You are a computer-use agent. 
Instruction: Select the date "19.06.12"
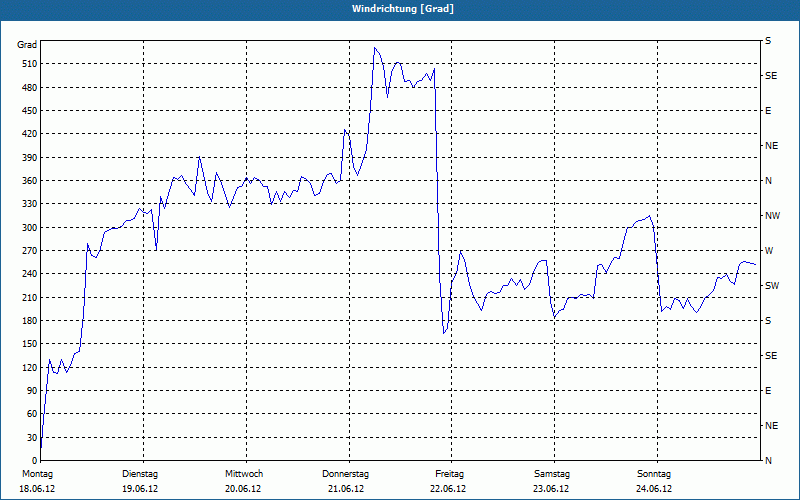point(140,489)
